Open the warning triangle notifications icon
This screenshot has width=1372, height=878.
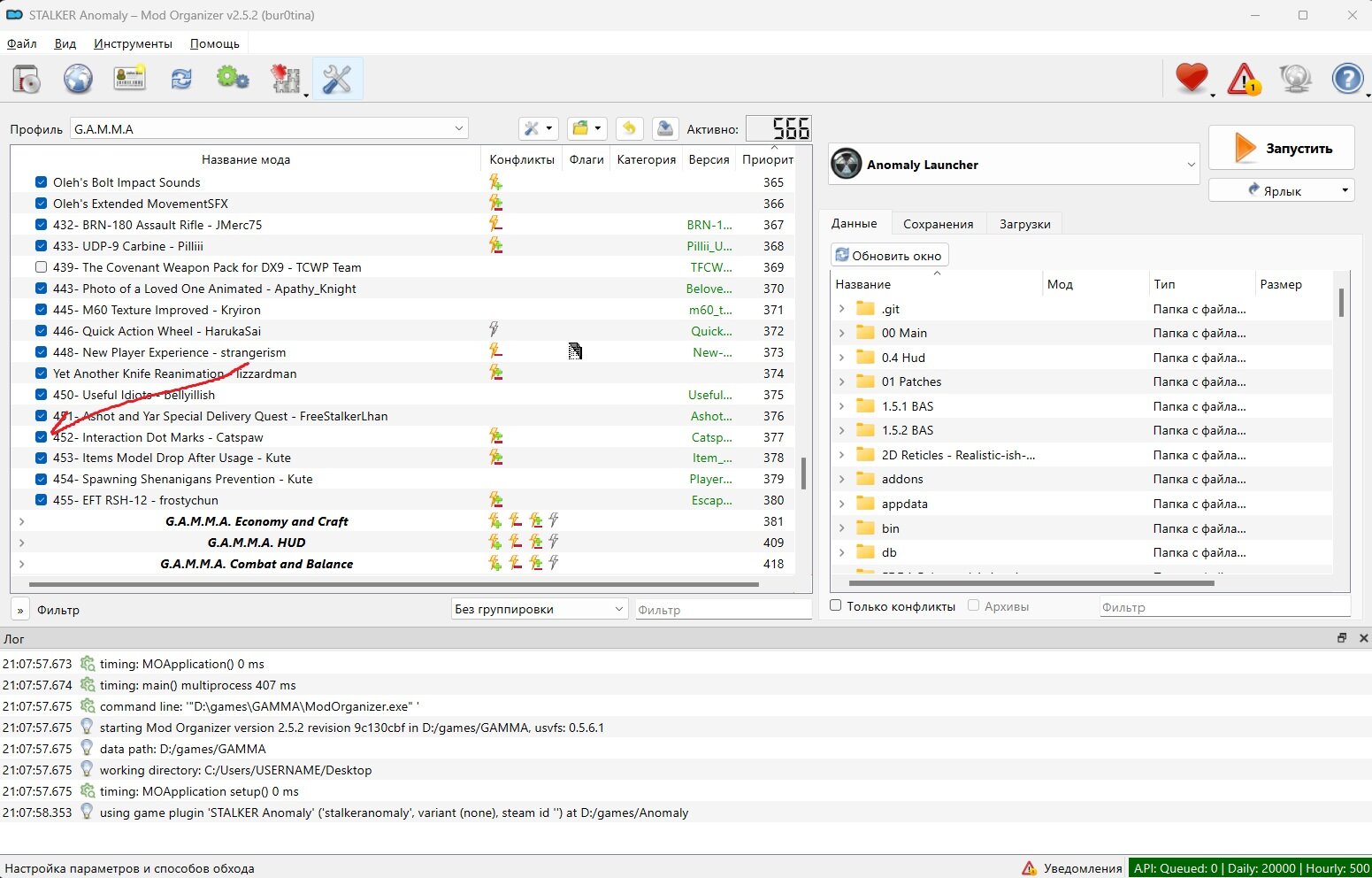[1244, 80]
